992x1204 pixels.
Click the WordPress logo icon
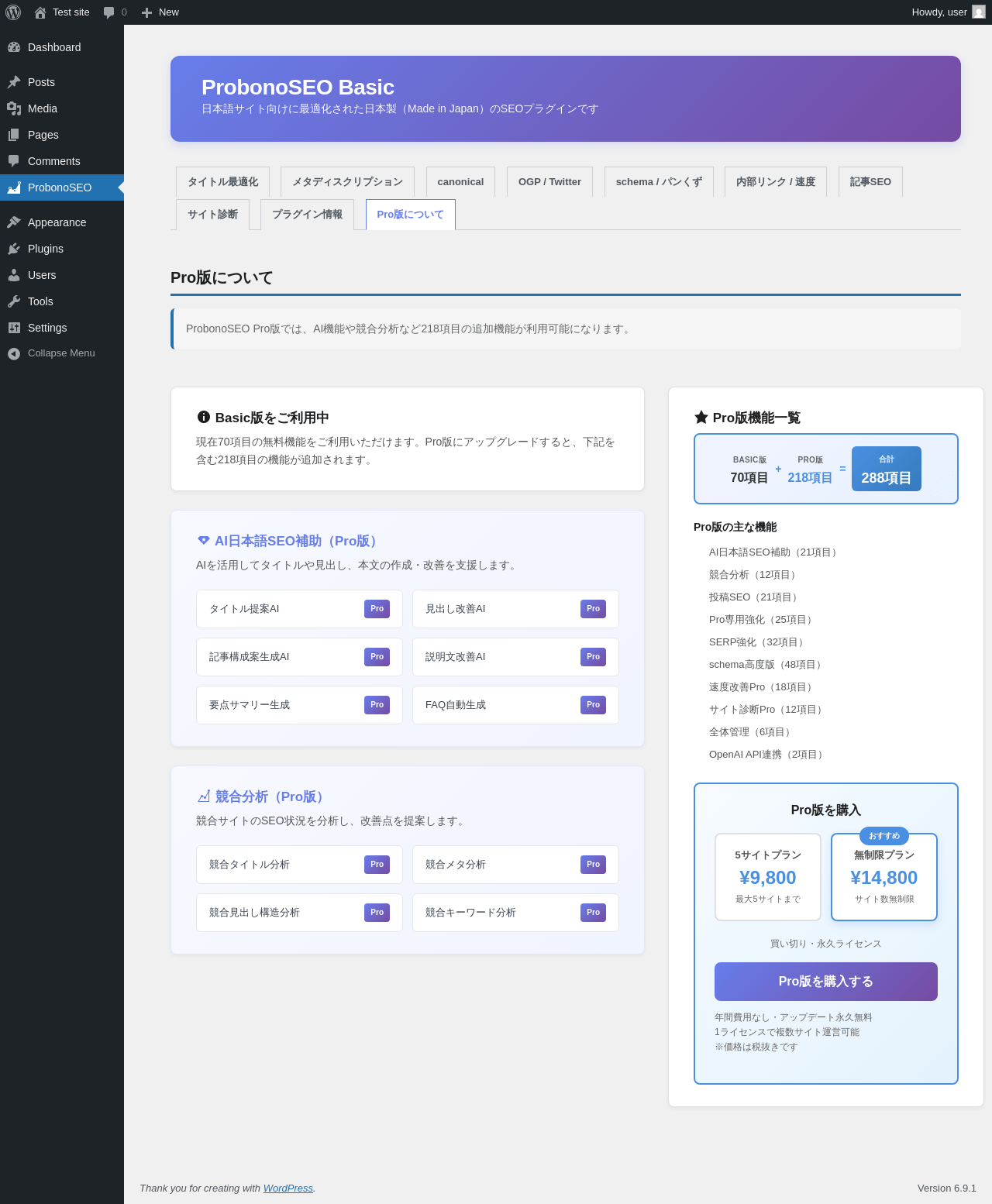[13, 12]
